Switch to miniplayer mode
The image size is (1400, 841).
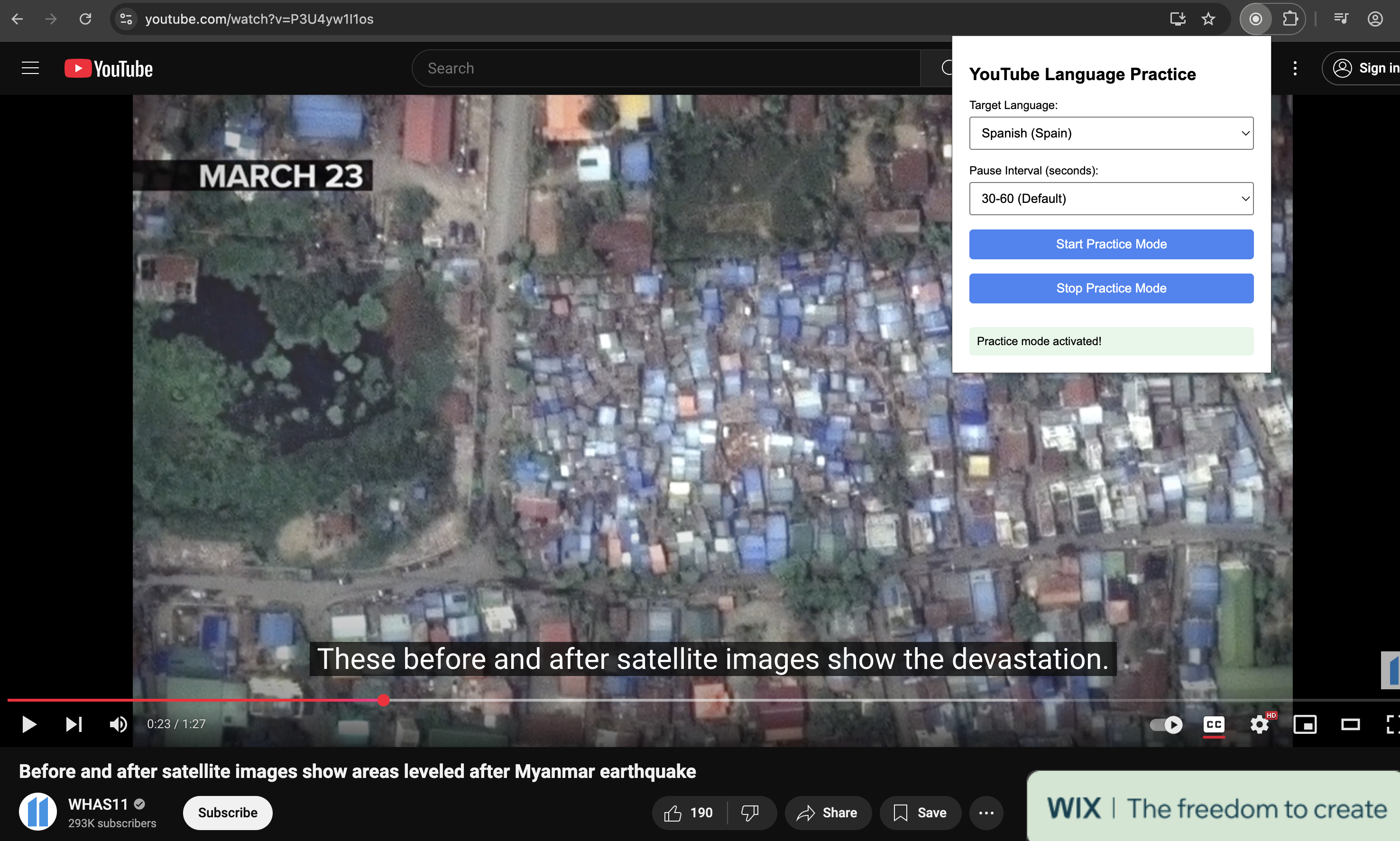(x=1304, y=724)
